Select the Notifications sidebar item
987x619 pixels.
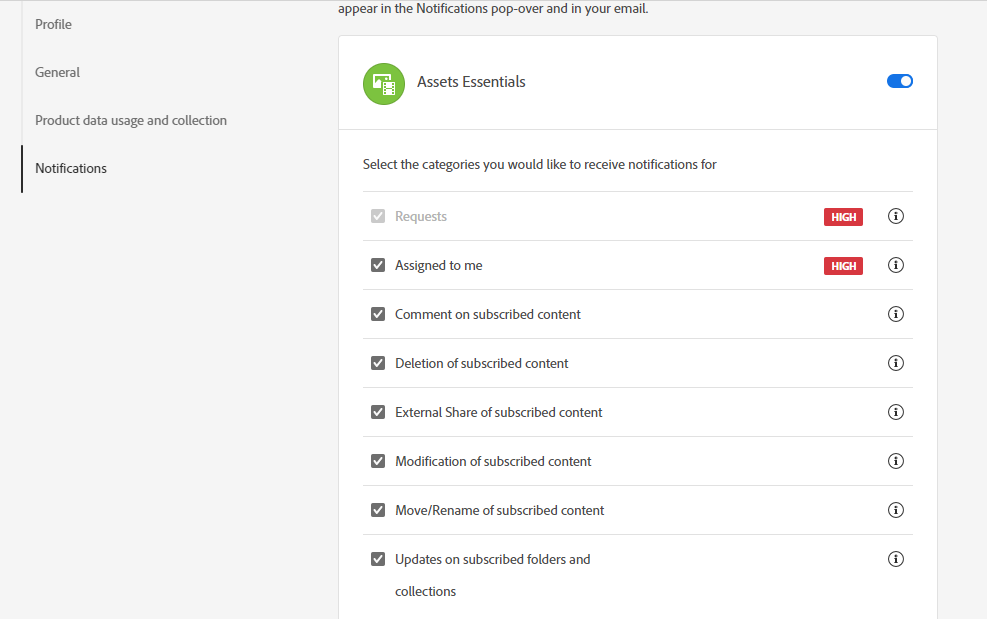click(x=71, y=168)
